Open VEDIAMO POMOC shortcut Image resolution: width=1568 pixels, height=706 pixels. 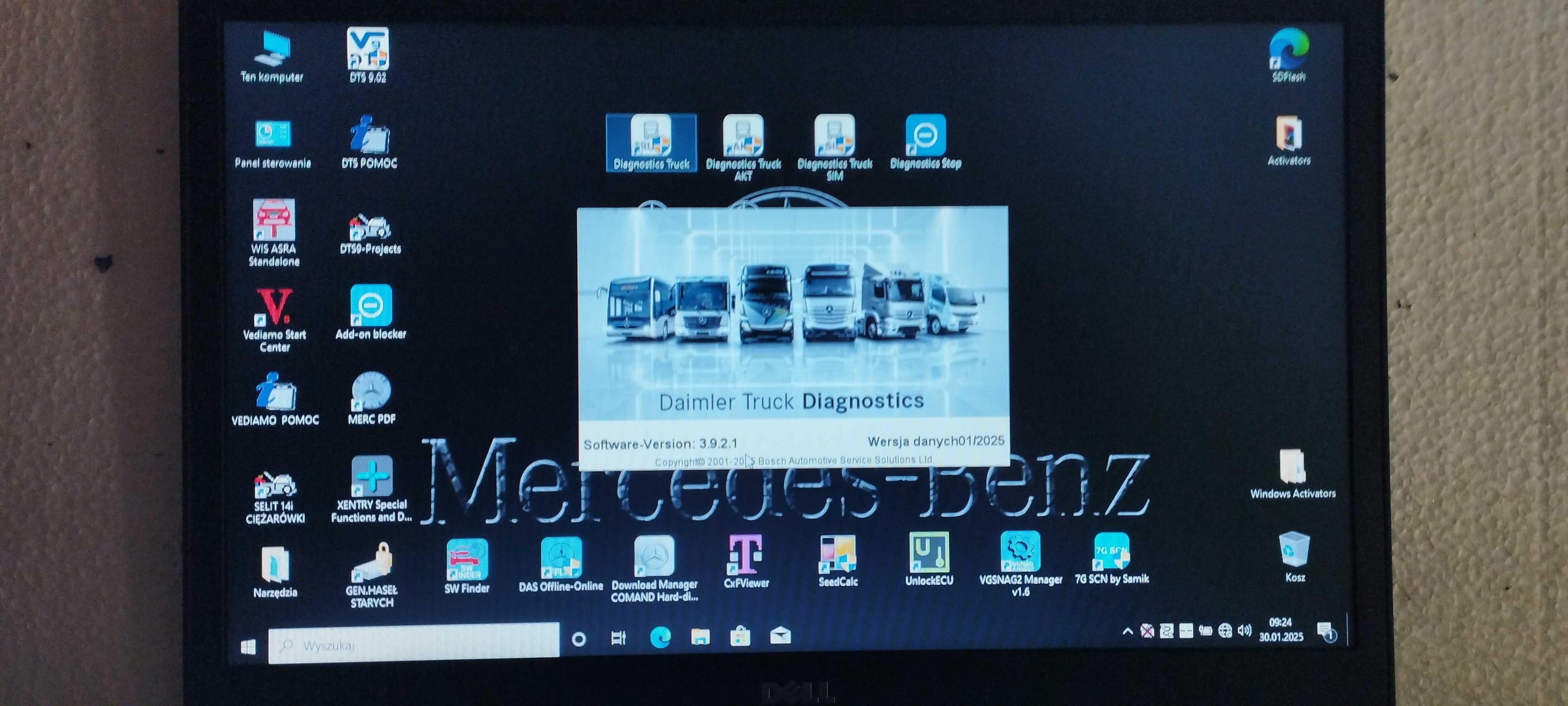pyautogui.click(x=274, y=399)
